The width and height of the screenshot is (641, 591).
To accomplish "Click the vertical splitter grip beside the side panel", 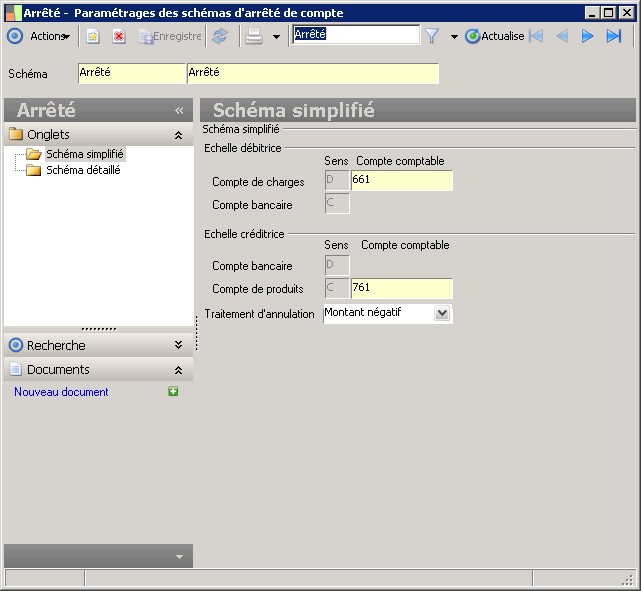I will [197, 333].
